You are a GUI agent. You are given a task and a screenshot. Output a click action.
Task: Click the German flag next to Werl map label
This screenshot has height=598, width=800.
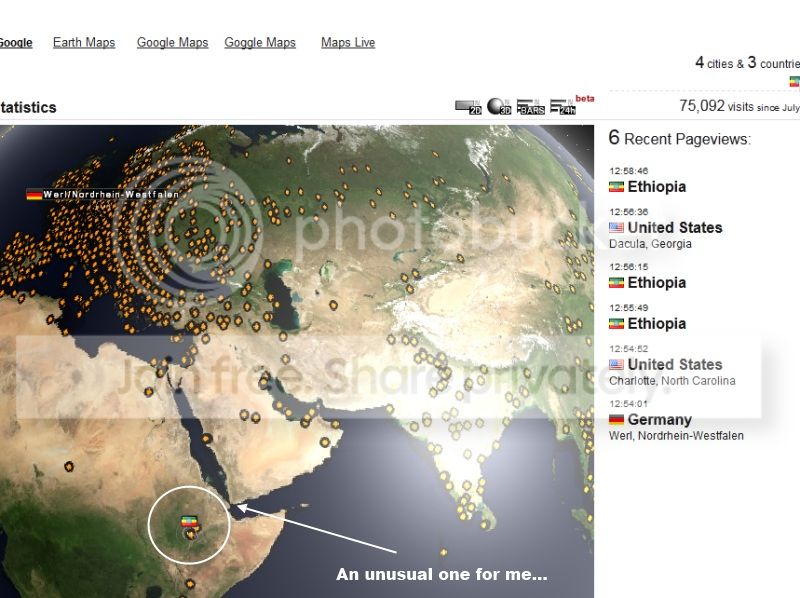click(34, 194)
